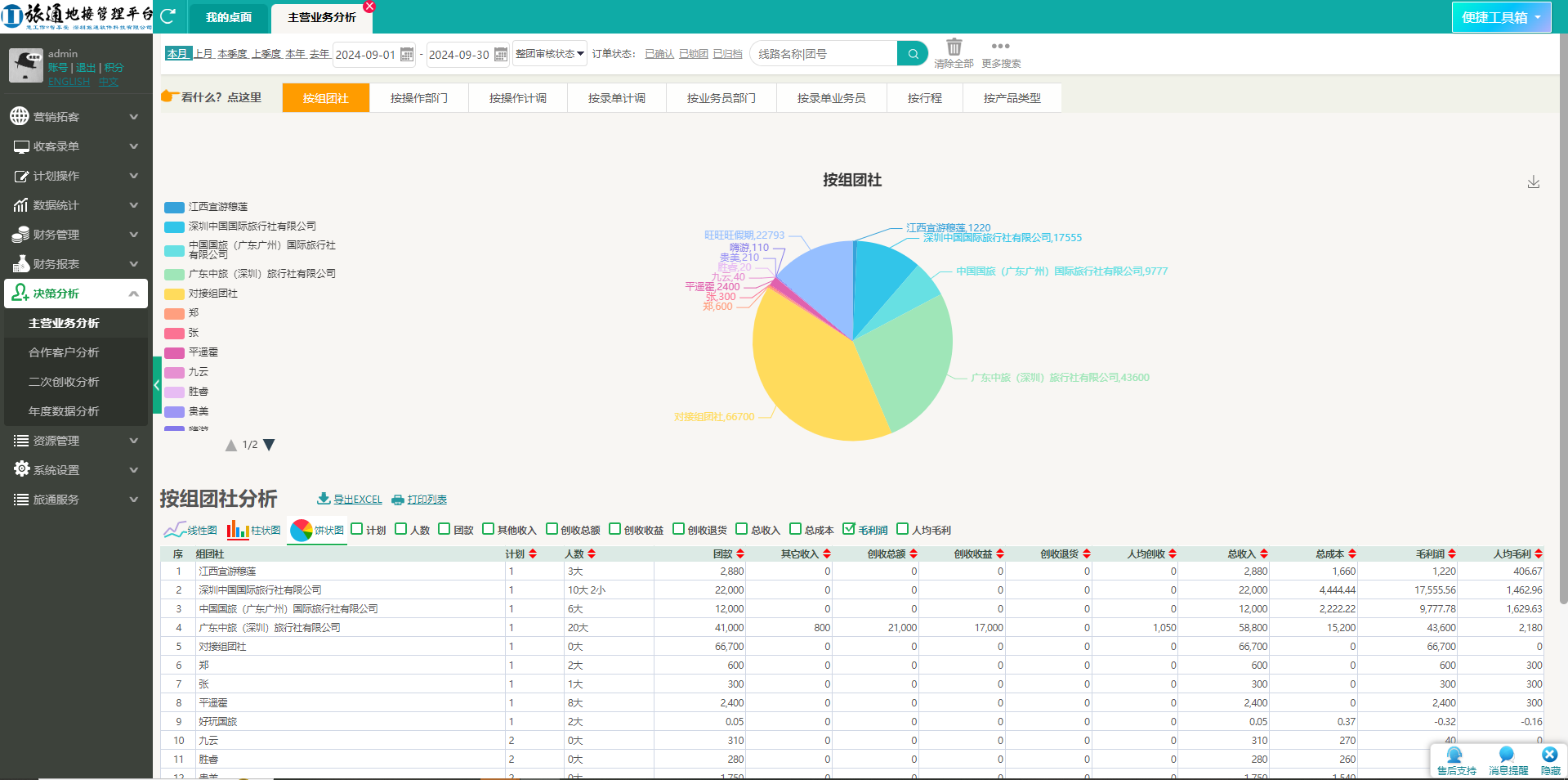Expand the 收客录单 menu chevron
The width and height of the screenshot is (1568, 780).
[x=134, y=146]
